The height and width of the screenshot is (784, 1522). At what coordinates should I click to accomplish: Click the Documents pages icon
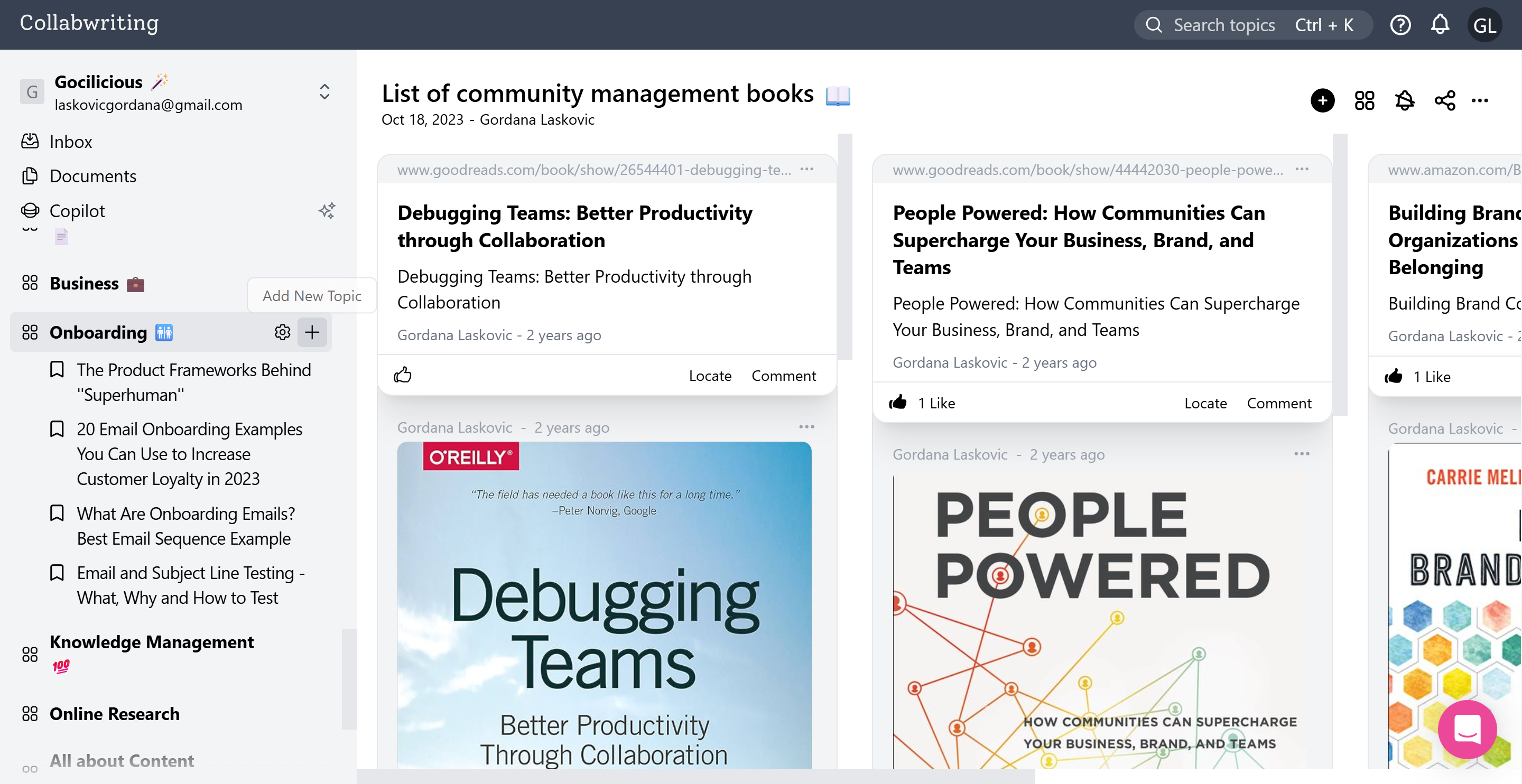point(30,175)
